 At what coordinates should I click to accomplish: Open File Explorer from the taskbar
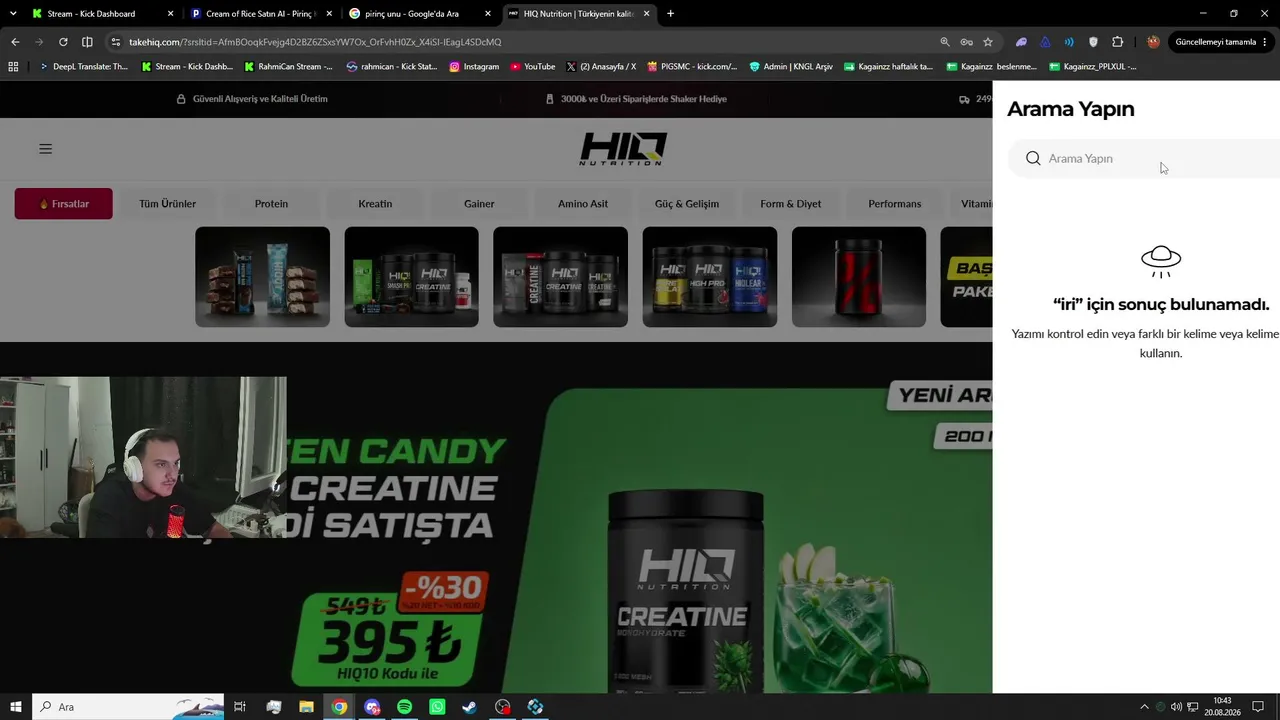click(x=306, y=707)
